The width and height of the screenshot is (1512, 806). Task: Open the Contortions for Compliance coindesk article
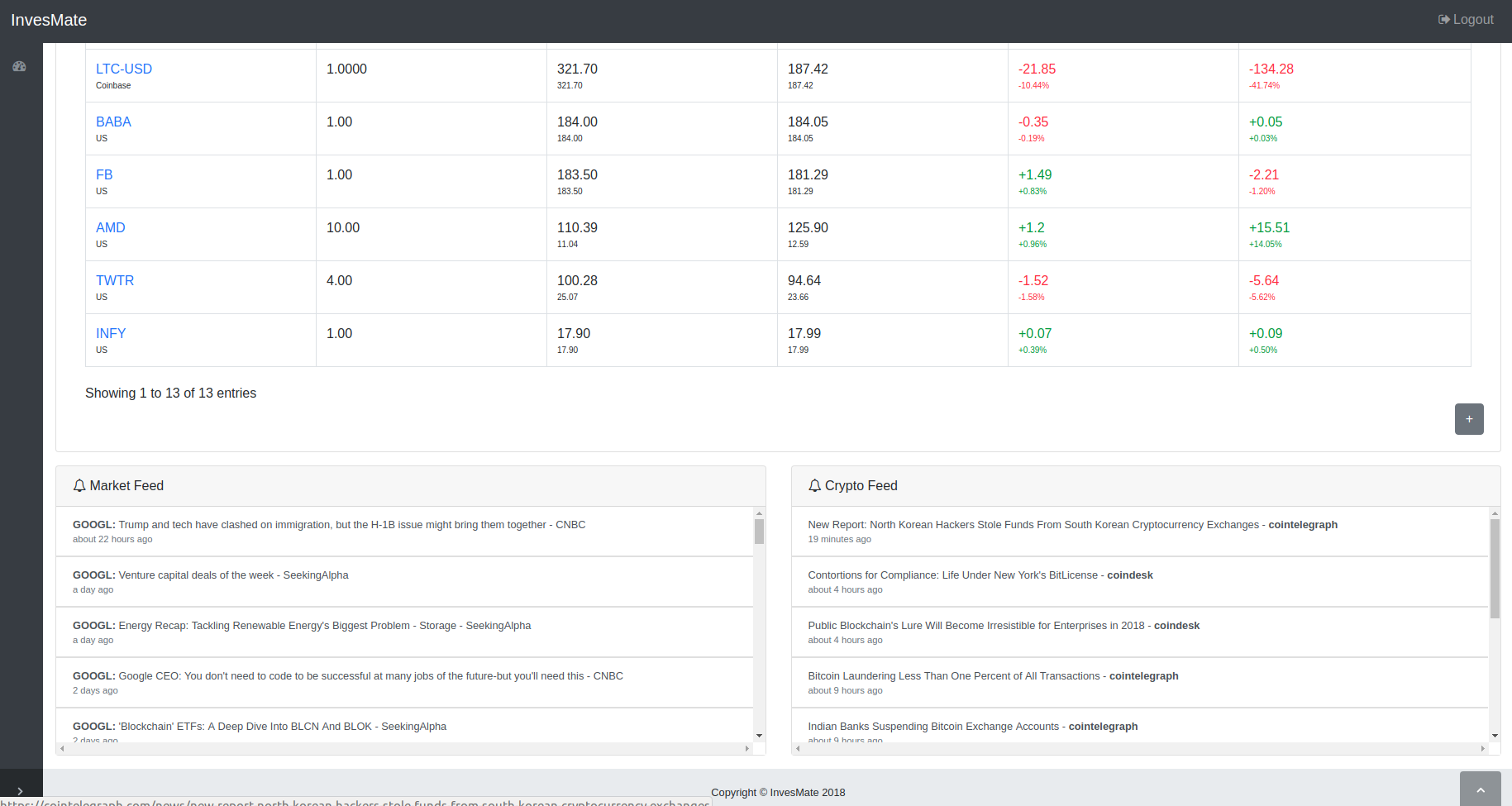980,575
